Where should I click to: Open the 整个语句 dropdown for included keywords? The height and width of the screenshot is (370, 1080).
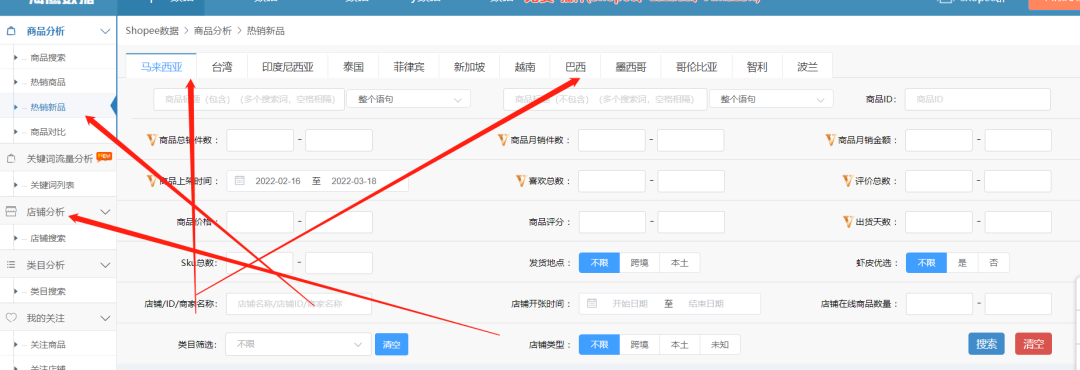(x=408, y=99)
